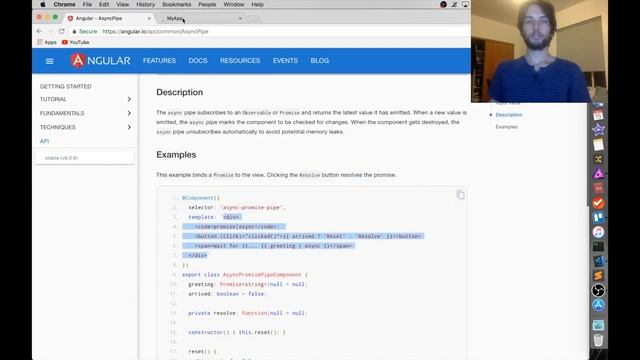Close the MyApp tab

[x=240, y=18]
